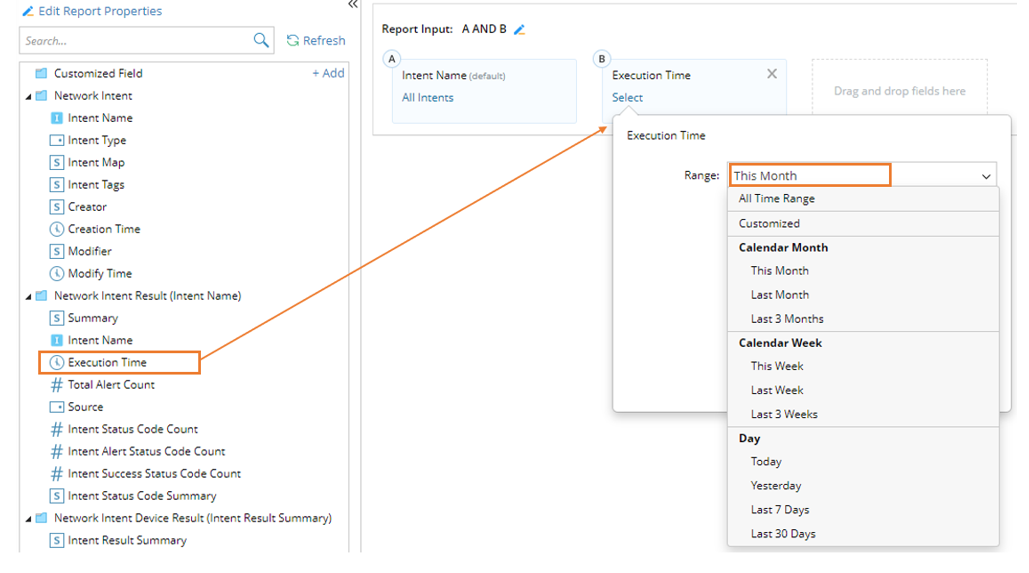
Task: Choose Last Month from the list
Action: click(863, 295)
